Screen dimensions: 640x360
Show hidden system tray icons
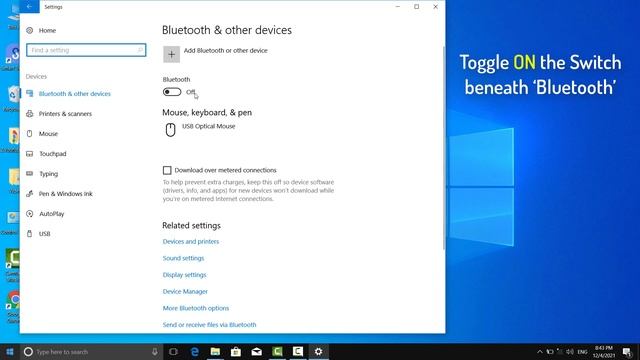pyautogui.click(x=540, y=351)
